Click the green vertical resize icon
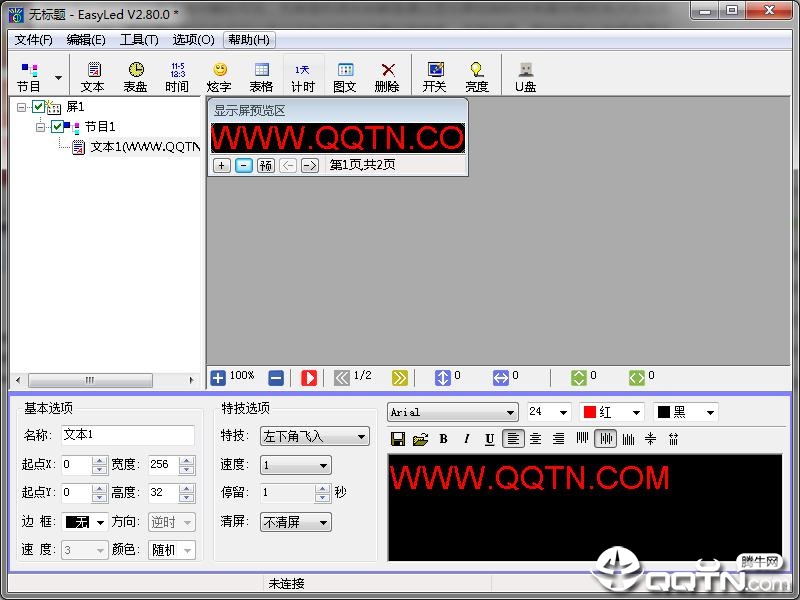 point(579,378)
